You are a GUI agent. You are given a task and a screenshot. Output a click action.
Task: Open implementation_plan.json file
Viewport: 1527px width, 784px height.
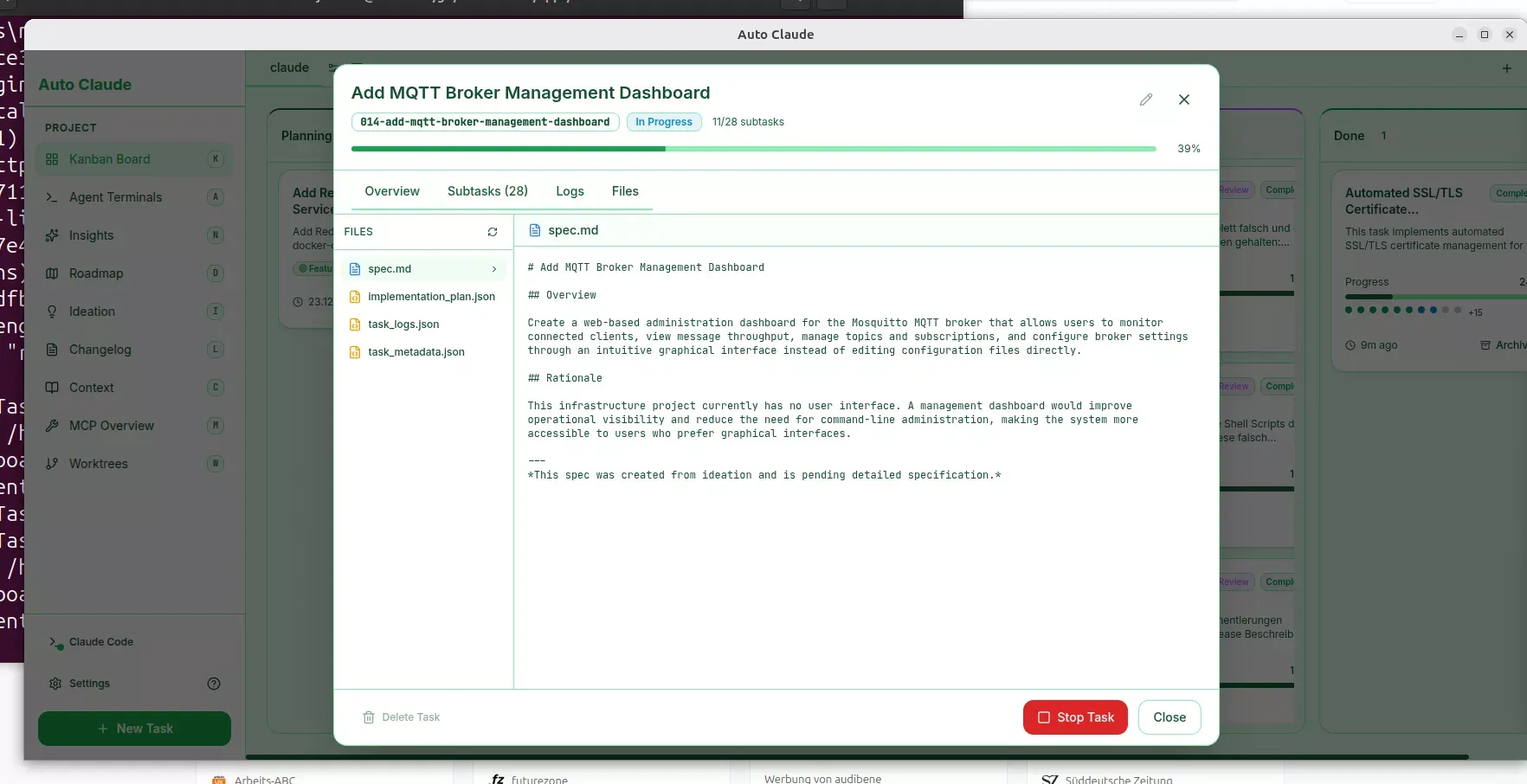pyautogui.click(x=431, y=297)
